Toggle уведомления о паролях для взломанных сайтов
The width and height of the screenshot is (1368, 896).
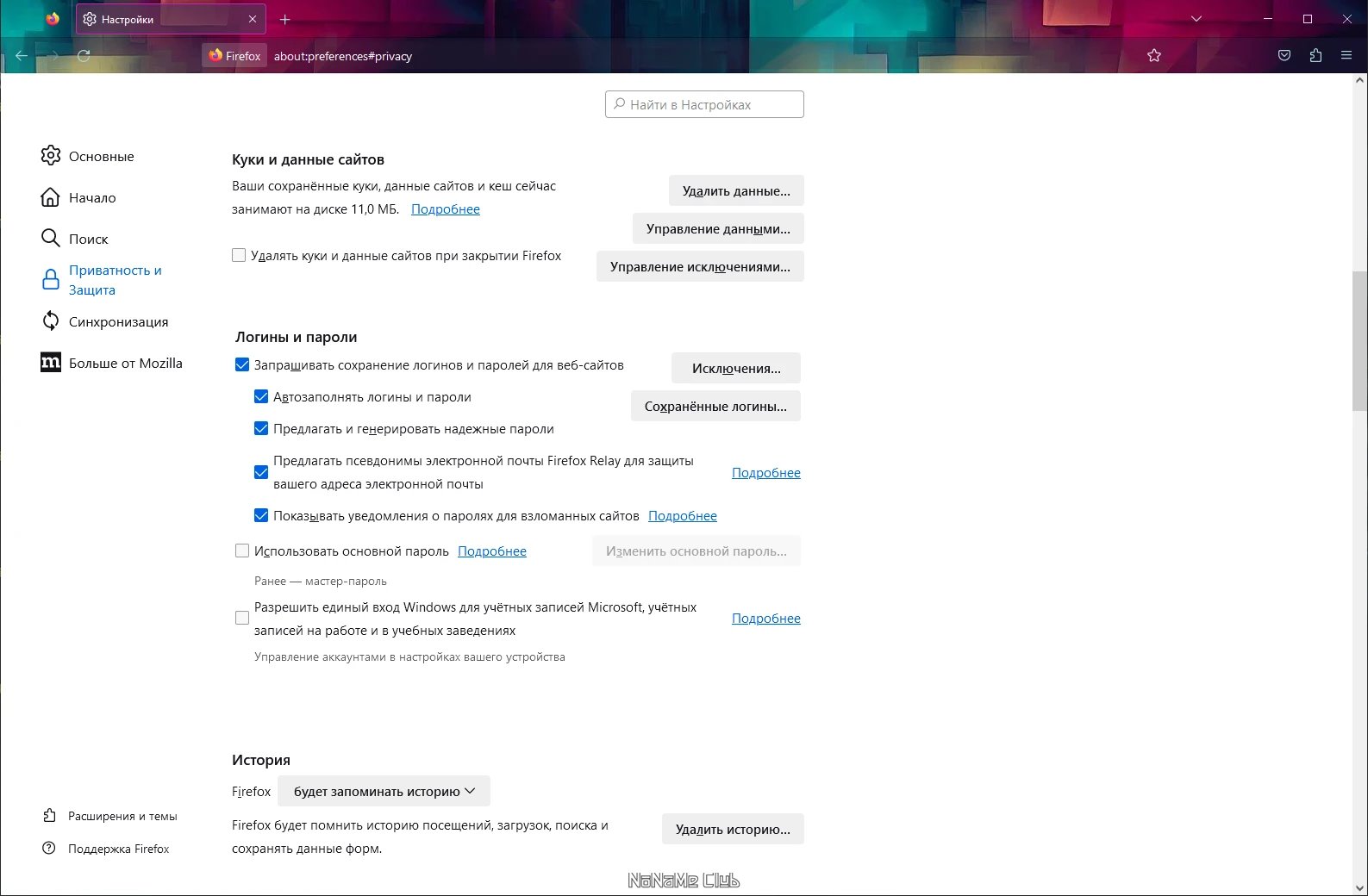[x=261, y=515]
